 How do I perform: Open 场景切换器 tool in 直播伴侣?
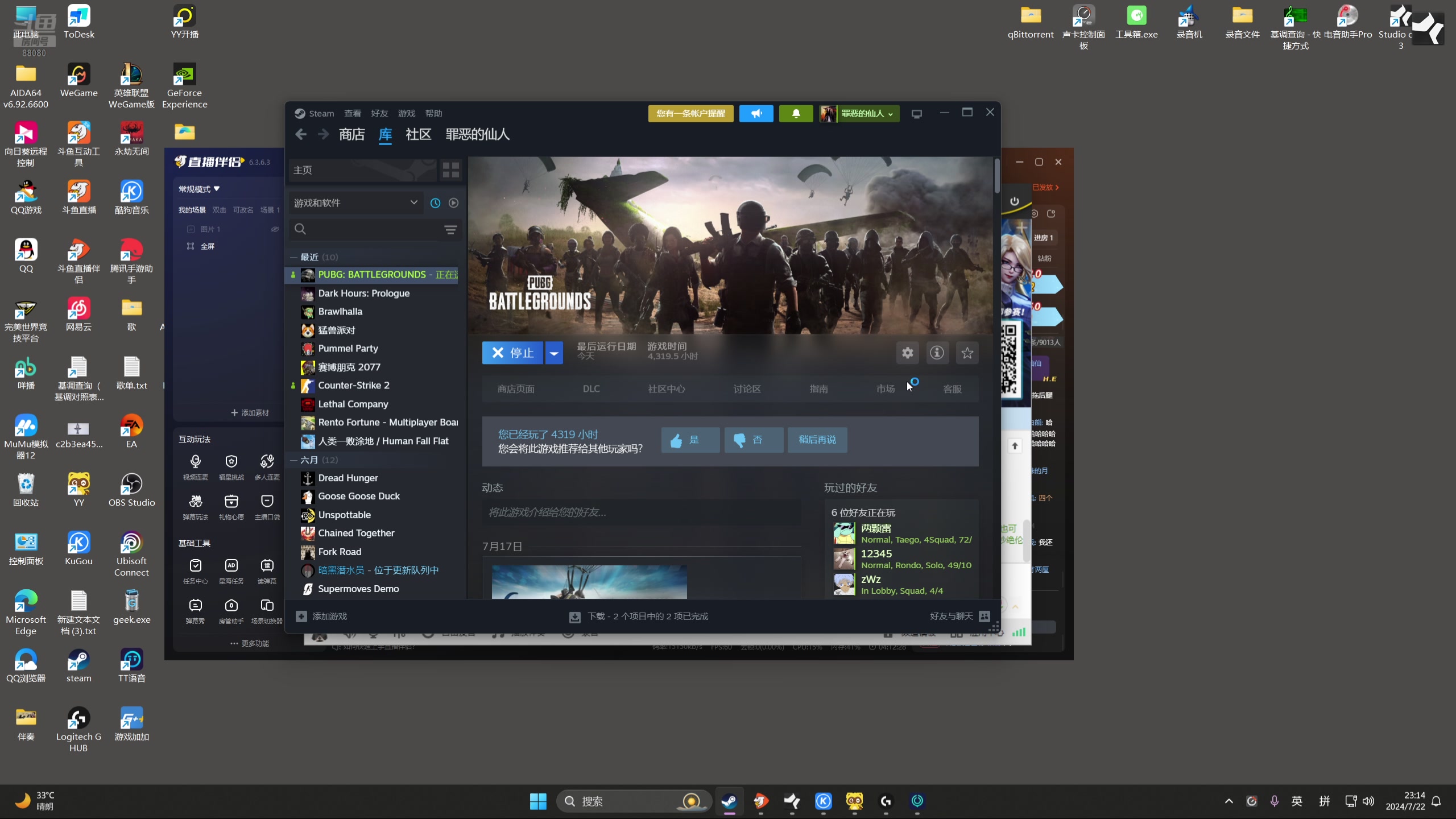click(x=267, y=610)
